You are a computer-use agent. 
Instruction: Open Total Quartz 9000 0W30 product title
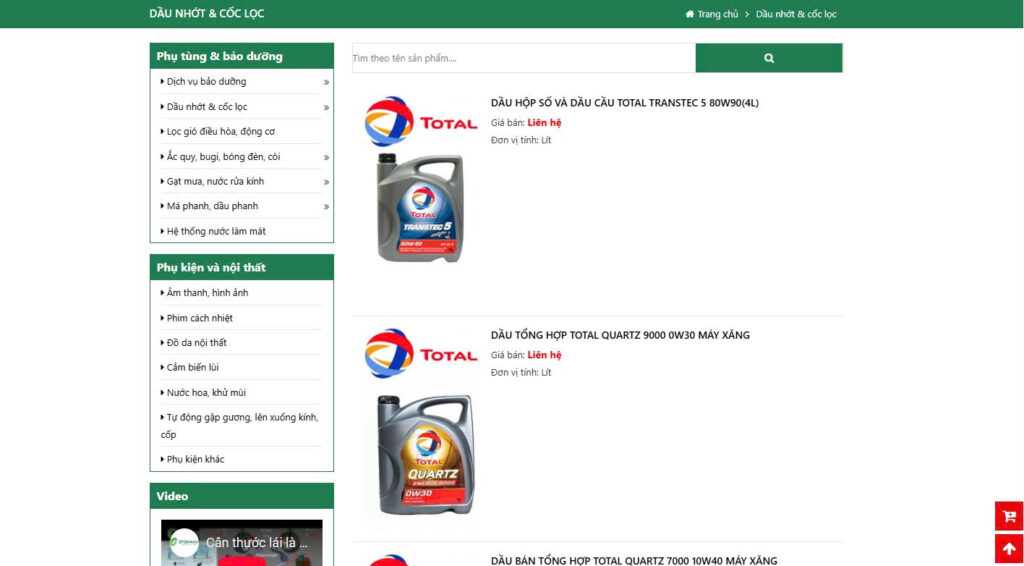[620, 335]
